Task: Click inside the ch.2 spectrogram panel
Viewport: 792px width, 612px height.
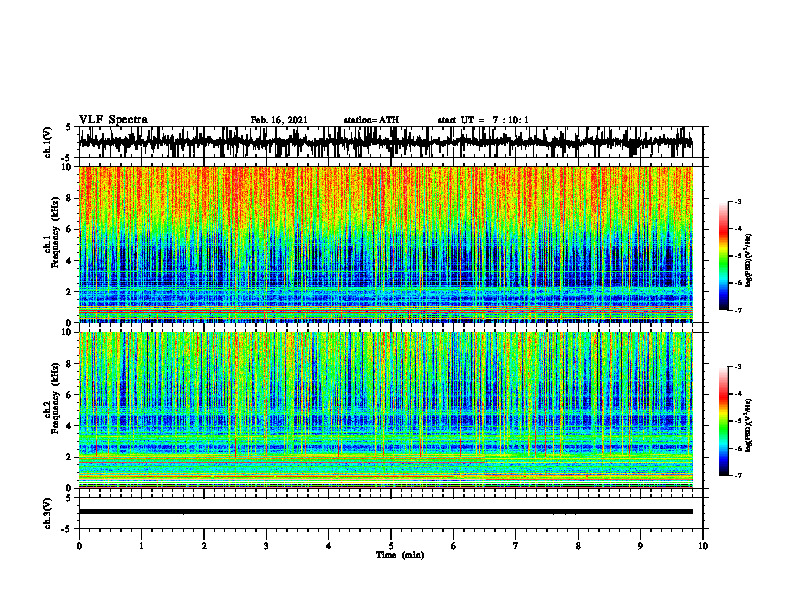Action: point(385,410)
